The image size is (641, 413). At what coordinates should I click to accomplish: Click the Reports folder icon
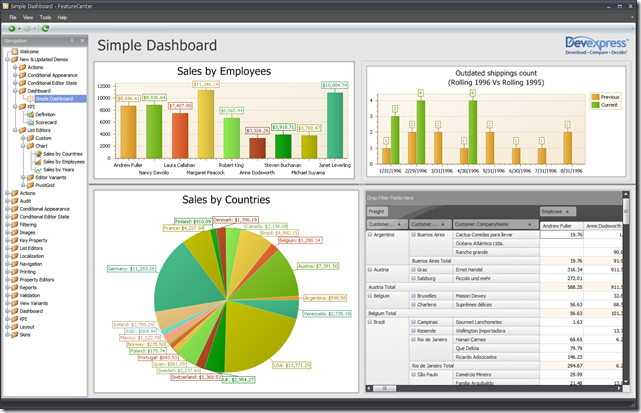pyautogui.click(x=15, y=287)
